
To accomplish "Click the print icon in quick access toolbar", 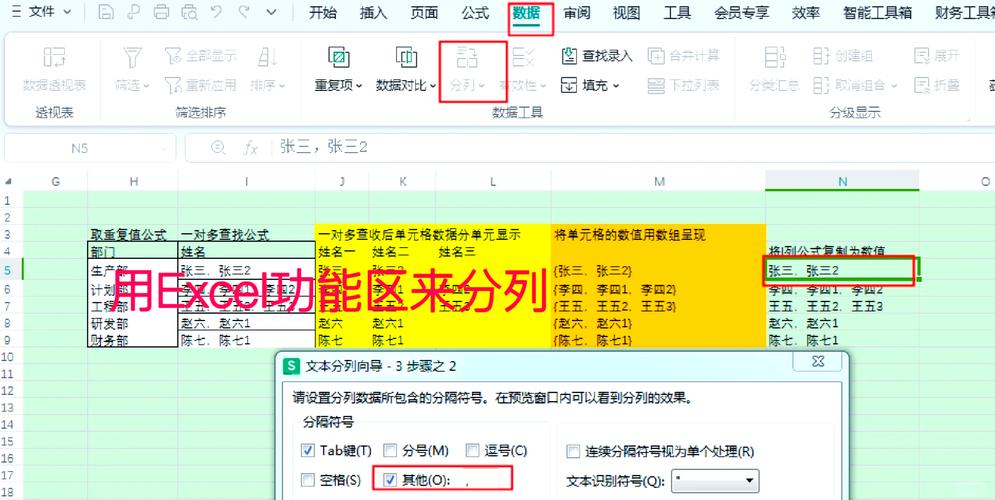I will [x=162, y=12].
